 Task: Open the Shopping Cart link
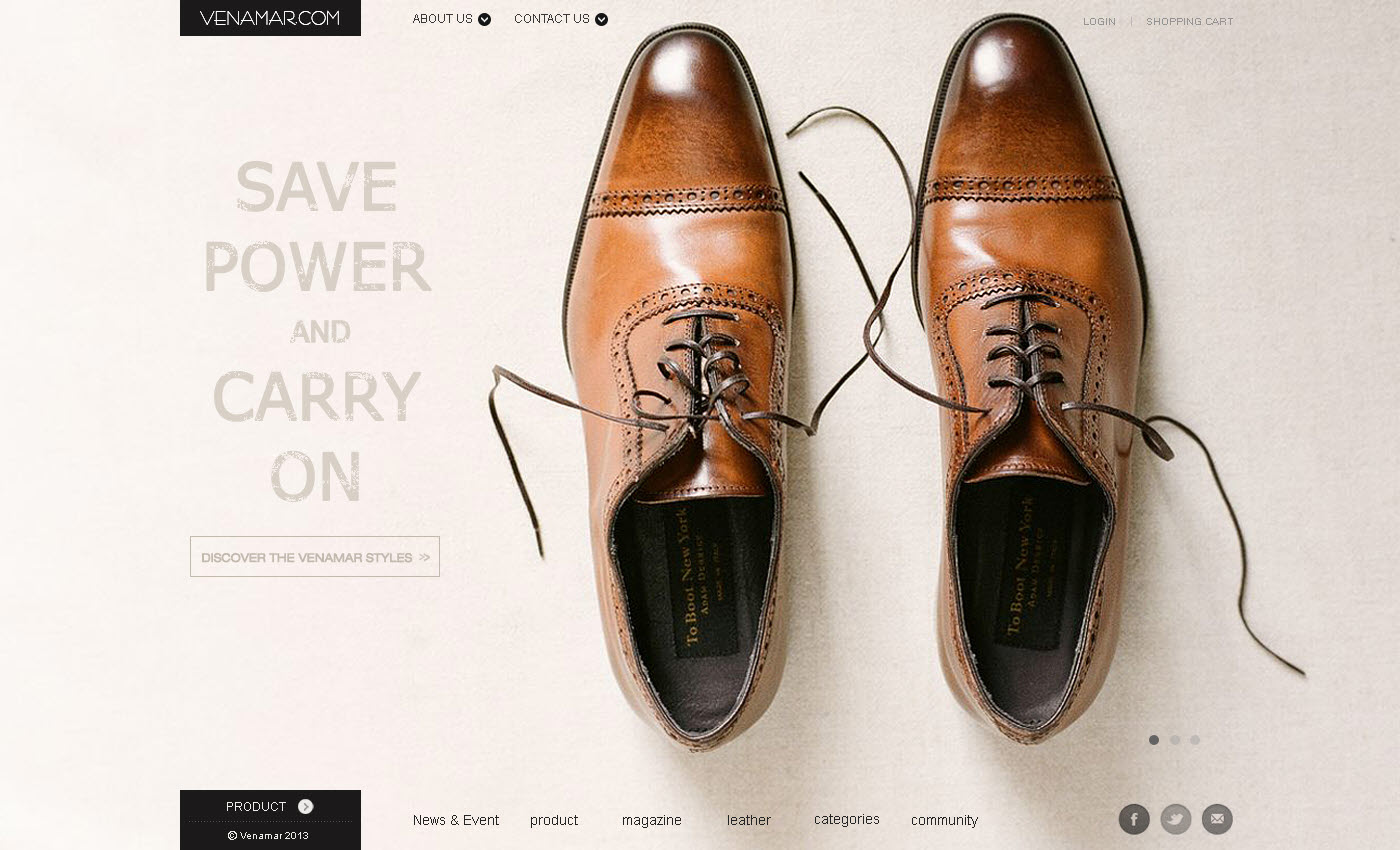coord(1189,21)
